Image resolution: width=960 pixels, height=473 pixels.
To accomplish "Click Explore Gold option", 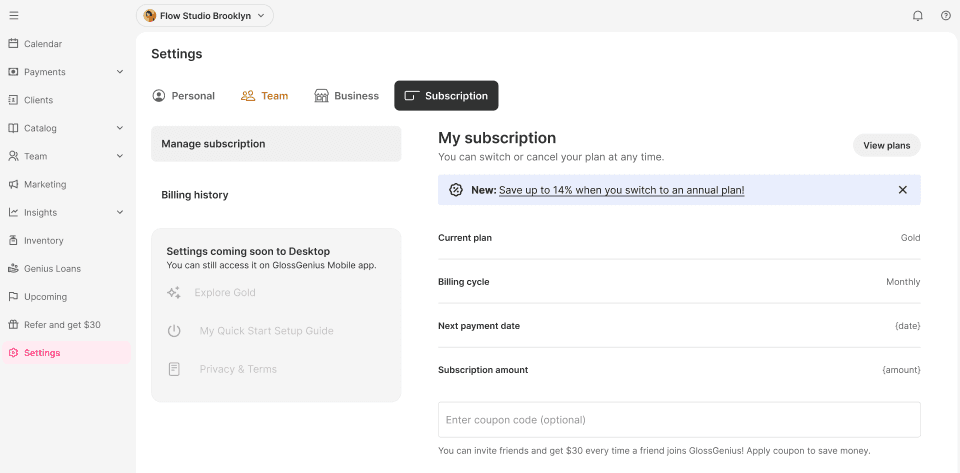I will 225,292.
